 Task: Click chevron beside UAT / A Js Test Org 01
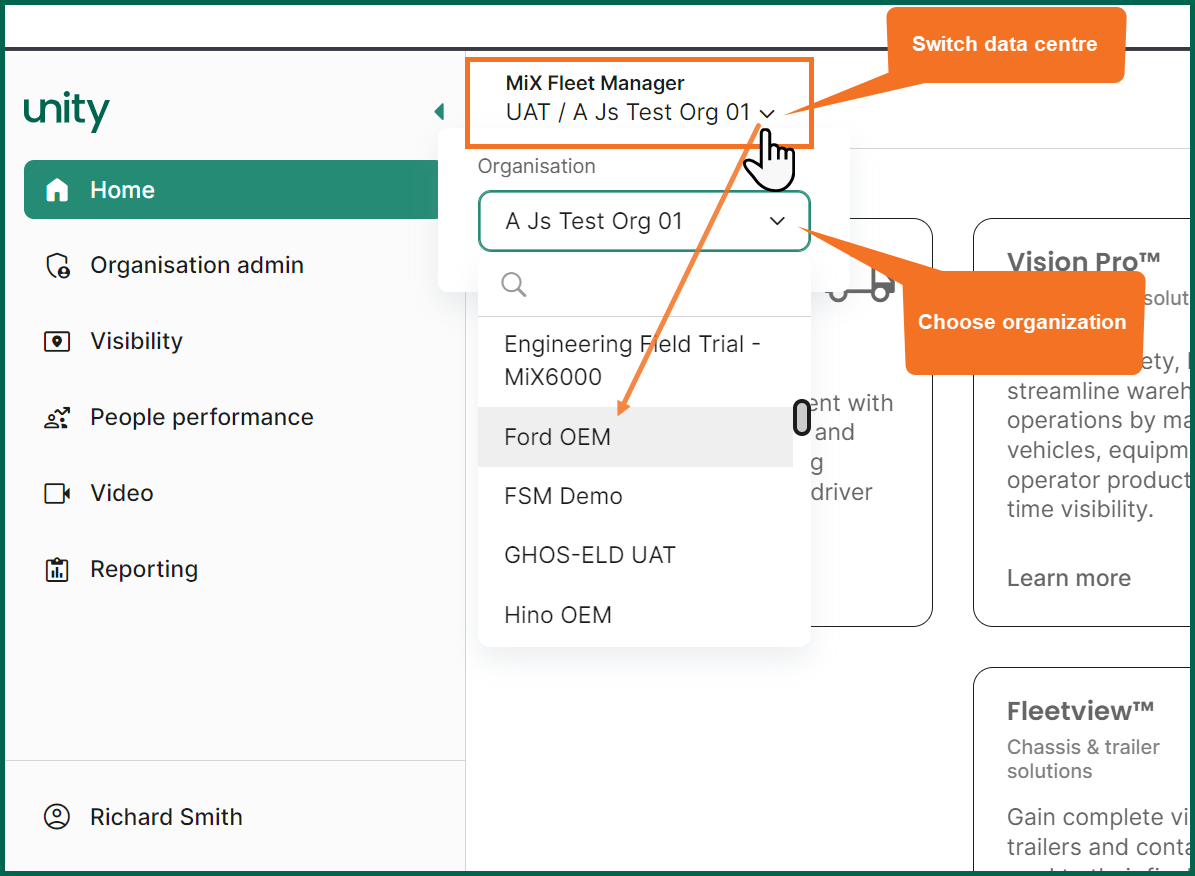[767, 114]
